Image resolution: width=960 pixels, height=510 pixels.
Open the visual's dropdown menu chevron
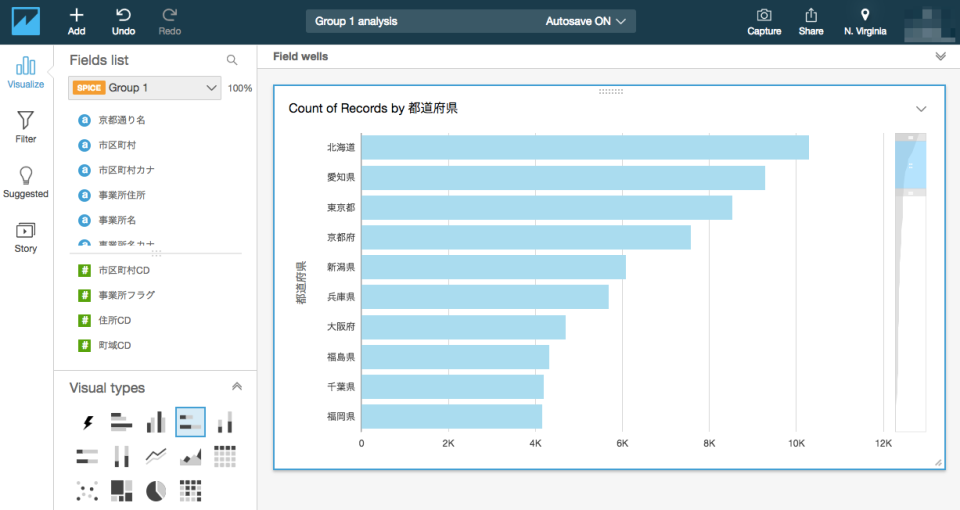point(921,109)
